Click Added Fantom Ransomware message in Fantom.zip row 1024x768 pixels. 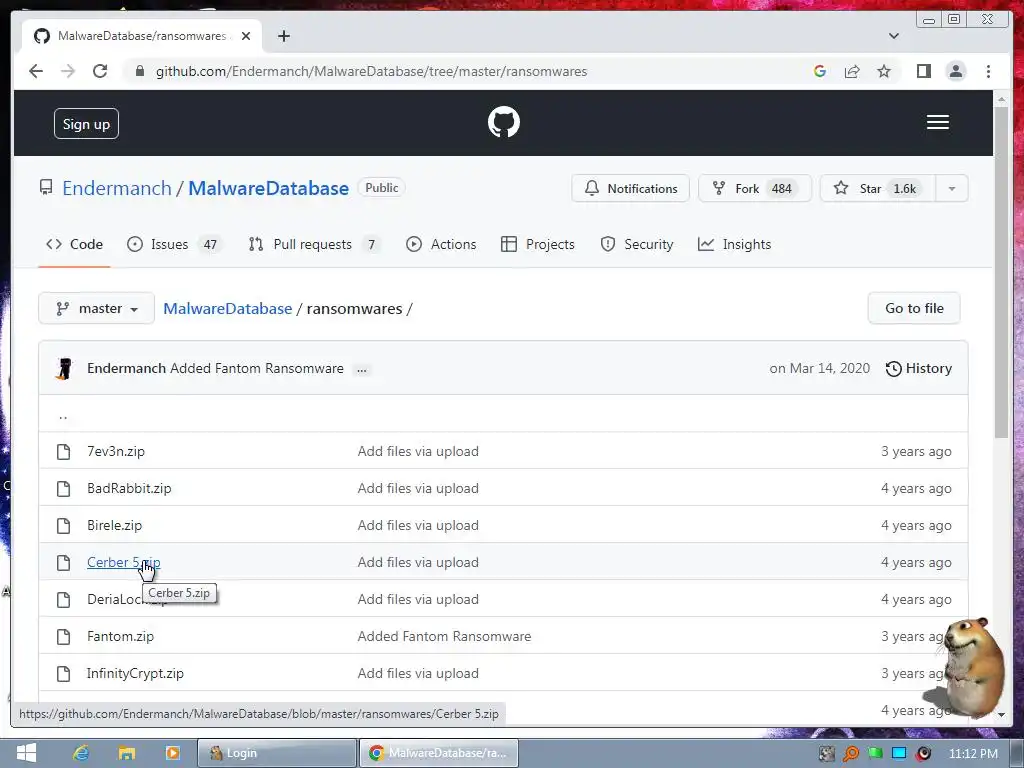(444, 636)
